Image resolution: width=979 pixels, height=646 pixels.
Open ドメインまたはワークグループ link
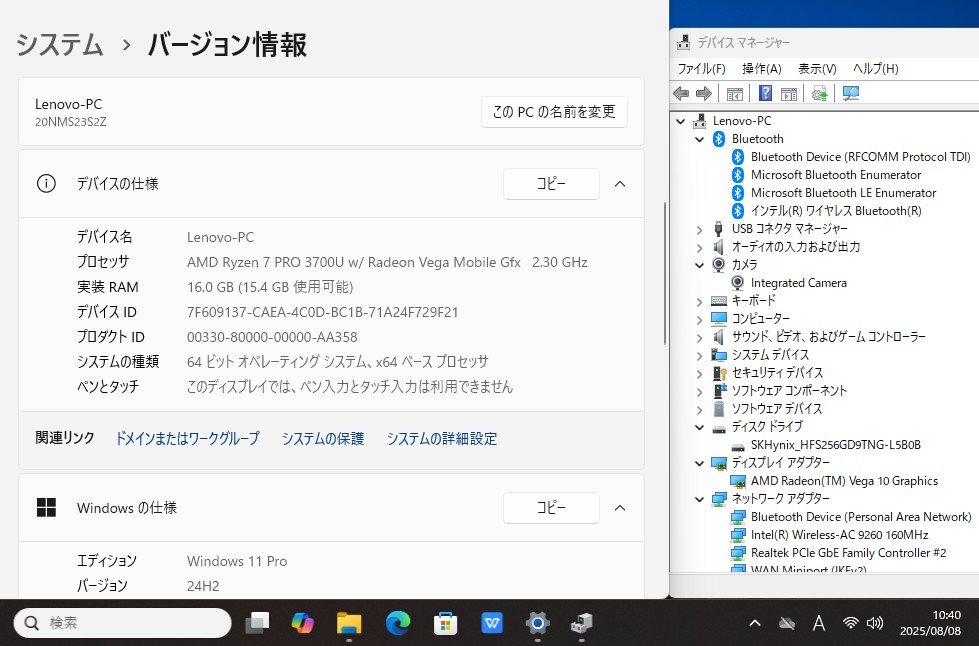coord(187,439)
